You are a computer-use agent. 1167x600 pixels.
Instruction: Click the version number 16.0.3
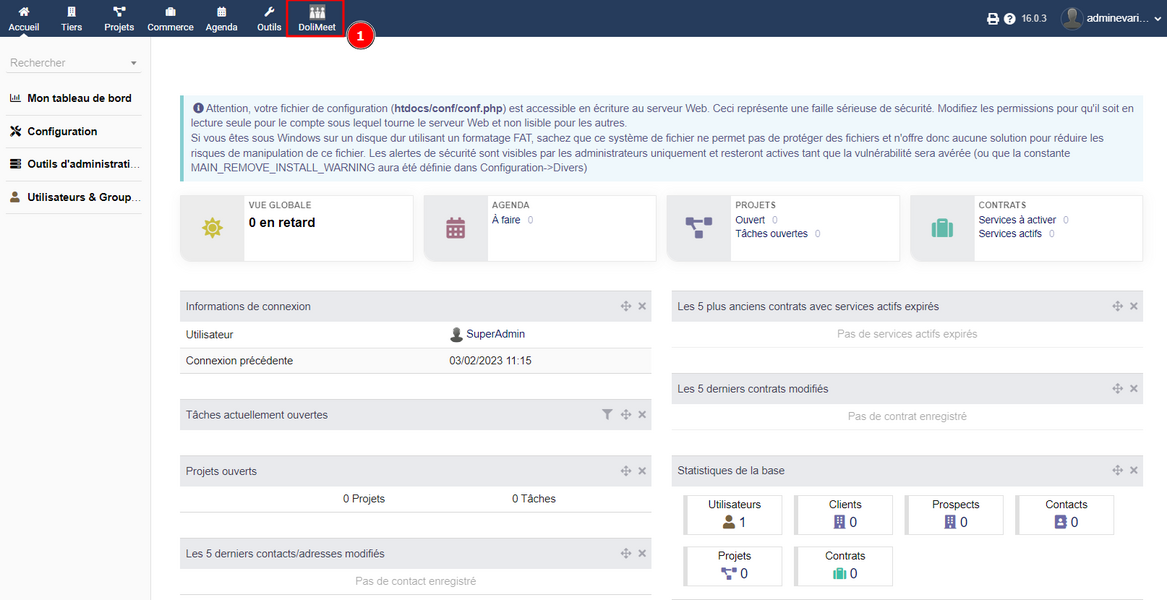[1034, 19]
